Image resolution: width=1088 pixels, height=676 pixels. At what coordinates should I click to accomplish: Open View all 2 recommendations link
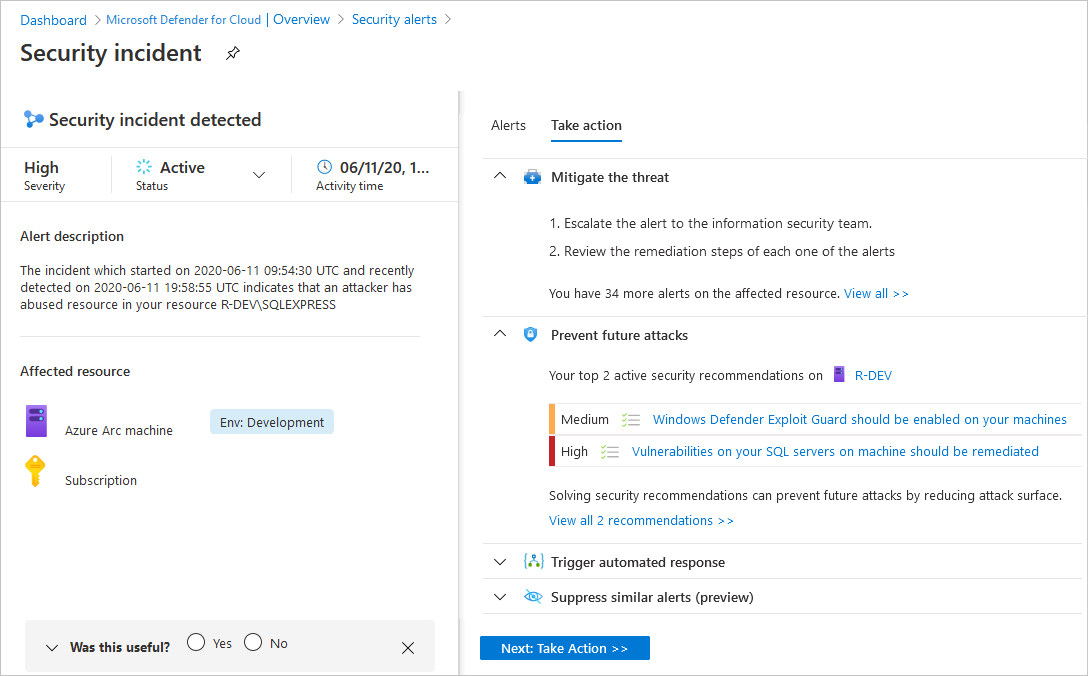point(641,520)
